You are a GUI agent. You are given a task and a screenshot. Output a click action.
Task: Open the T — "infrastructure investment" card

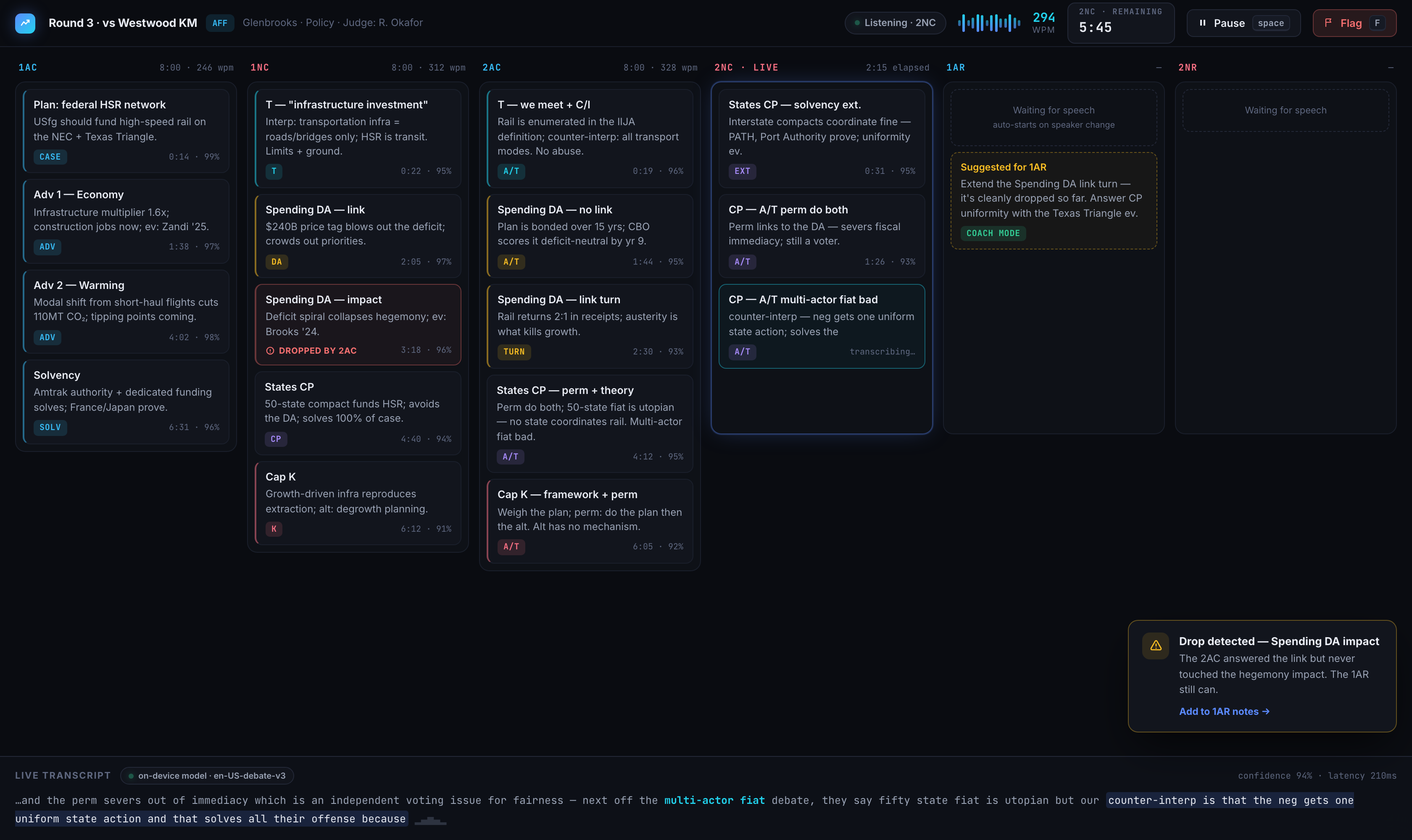pyautogui.click(x=358, y=138)
